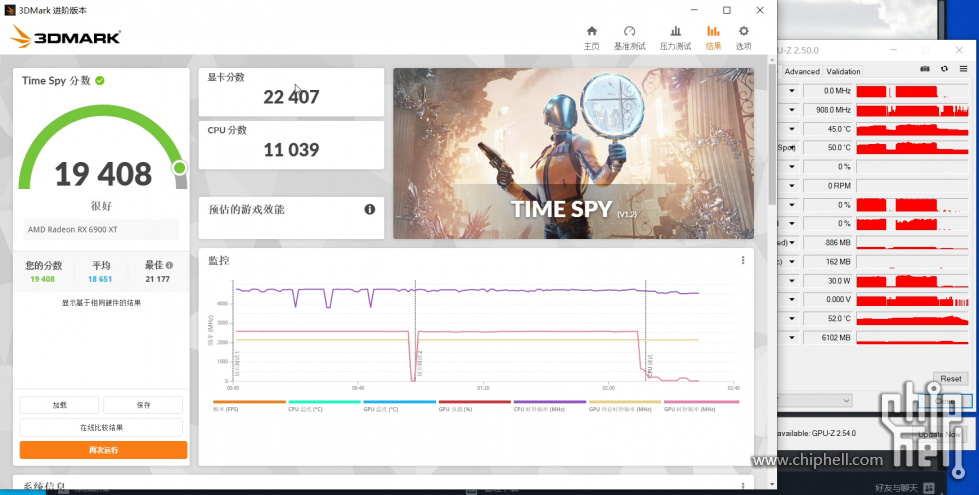Expand GPU-Z dropdown for 0.000 V row
The image size is (979, 495).
point(792,300)
